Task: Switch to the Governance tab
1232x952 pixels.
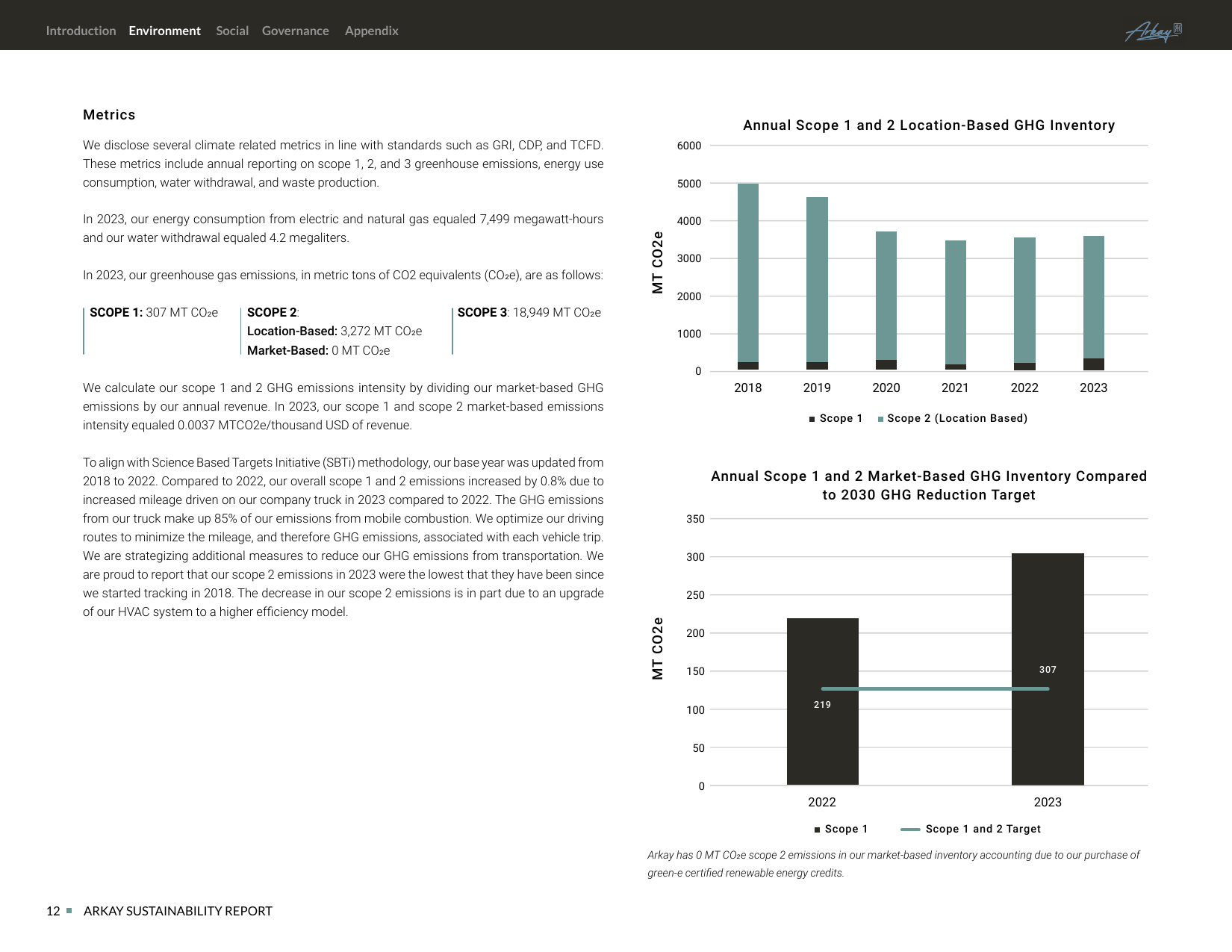Action: click(x=295, y=31)
